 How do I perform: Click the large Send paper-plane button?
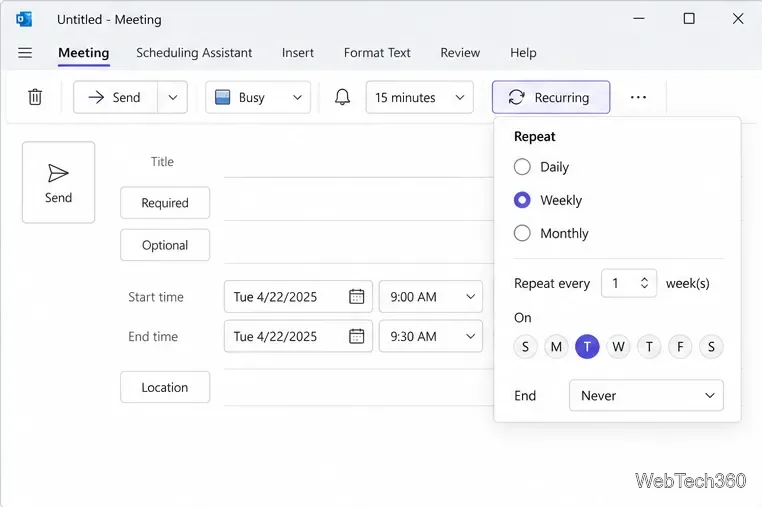(58, 182)
